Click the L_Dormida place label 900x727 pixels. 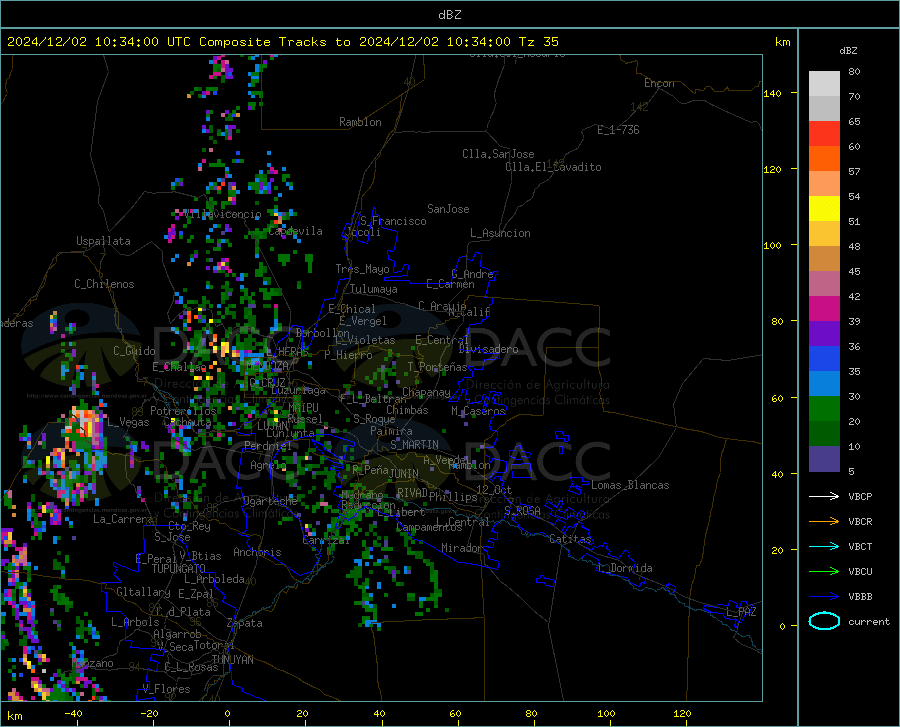coord(624,568)
